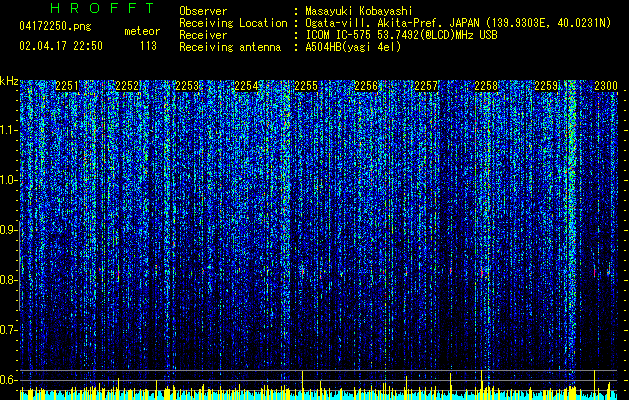Click the observer name Masayuki Kobayashi
The width and height of the screenshot is (629, 400).
358,11
